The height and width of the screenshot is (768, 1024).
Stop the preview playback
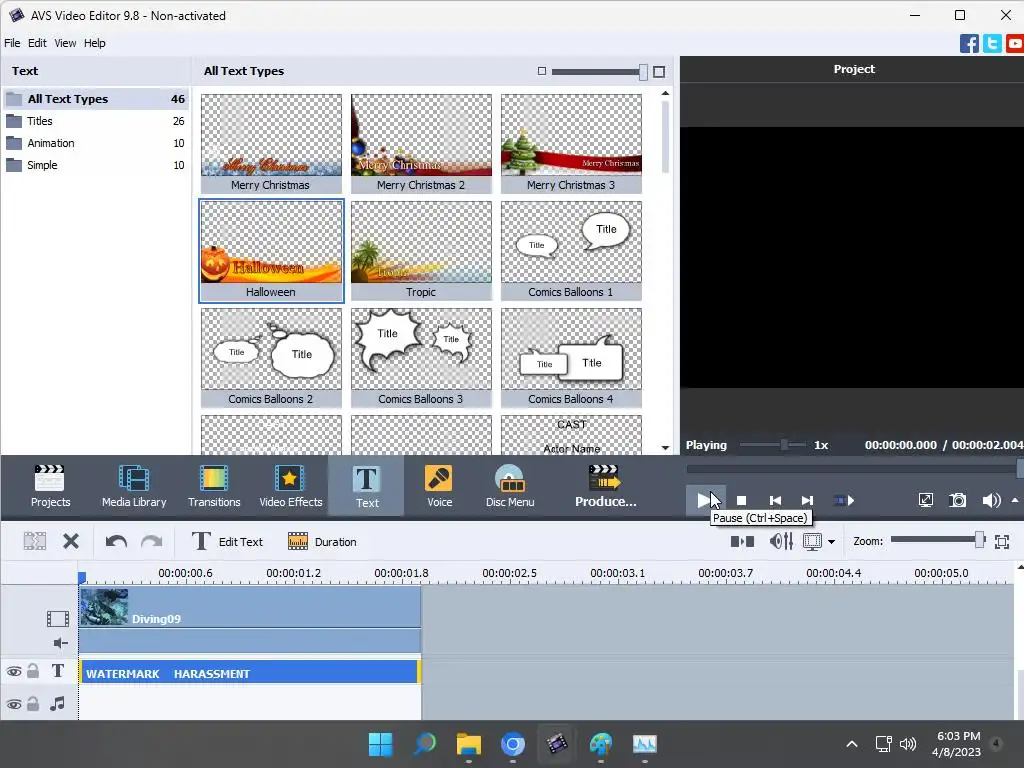click(x=741, y=501)
